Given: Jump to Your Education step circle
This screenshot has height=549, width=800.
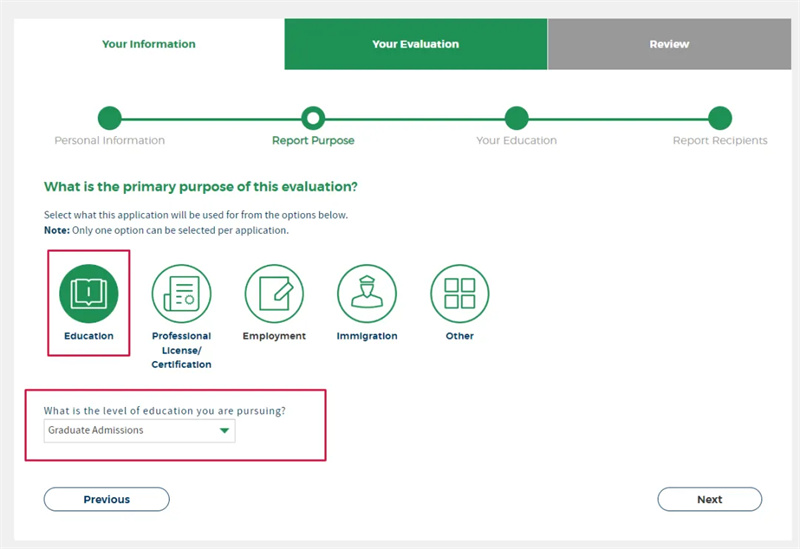Looking at the screenshot, I should pyautogui.click(x=516, y=118).
